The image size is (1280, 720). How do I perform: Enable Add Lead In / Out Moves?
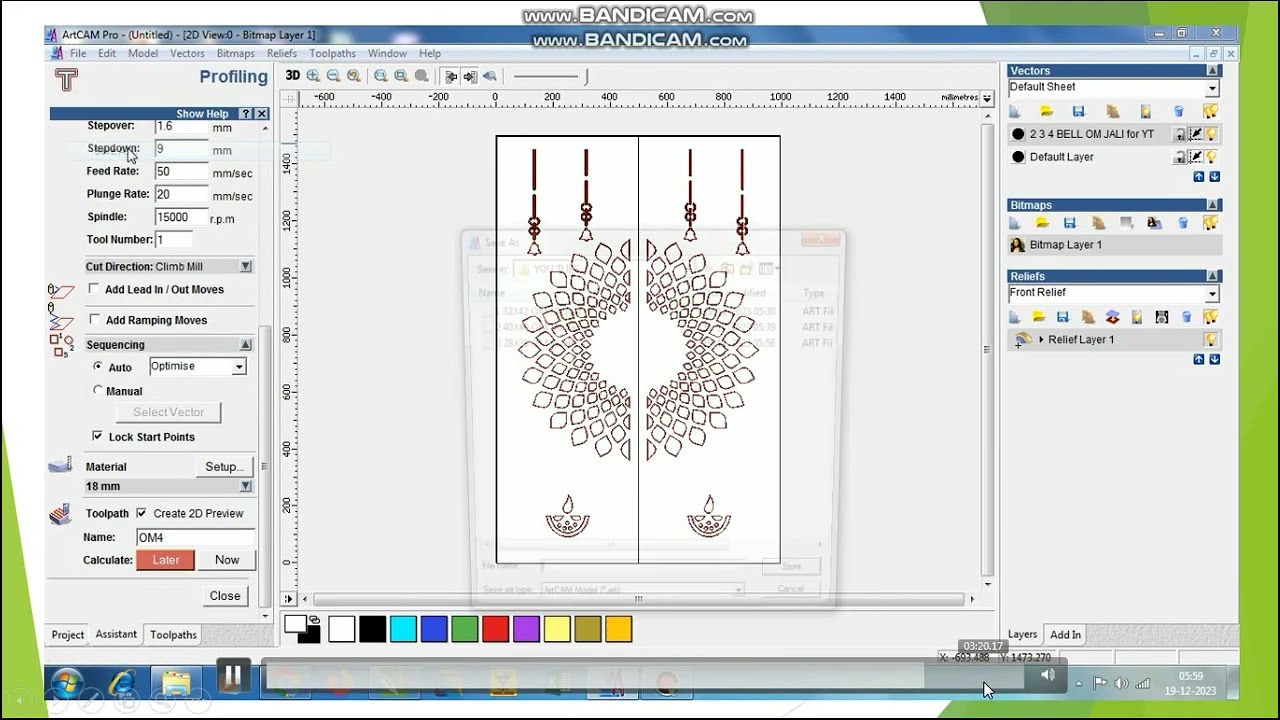pyautogui.click(x=94, y=289)
